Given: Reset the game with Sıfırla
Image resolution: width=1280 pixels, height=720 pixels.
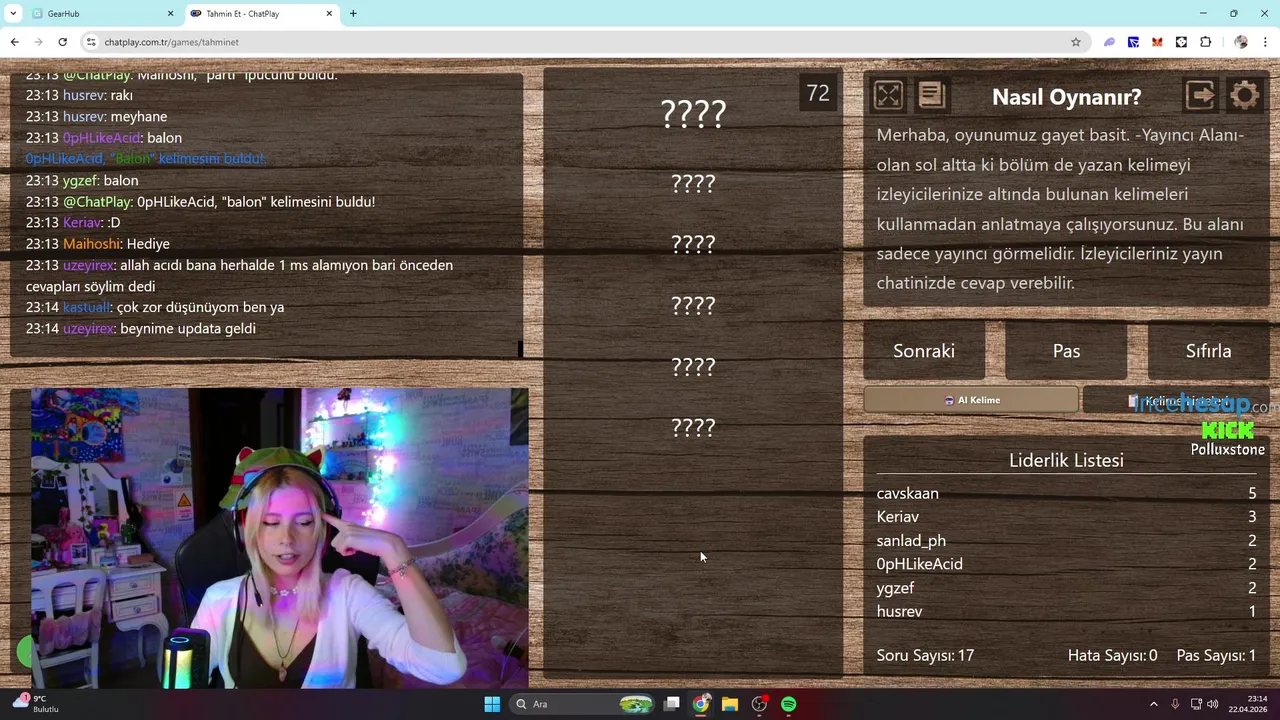Looking at the screenshot, I should pos(1208,351).
